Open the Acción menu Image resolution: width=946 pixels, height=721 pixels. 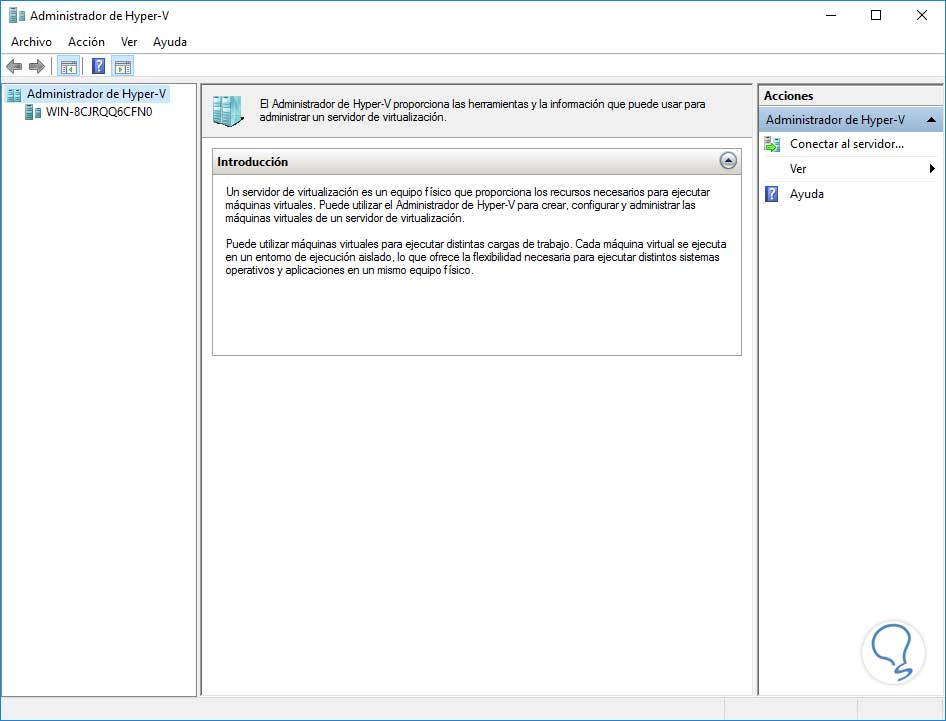pos(86,42)
